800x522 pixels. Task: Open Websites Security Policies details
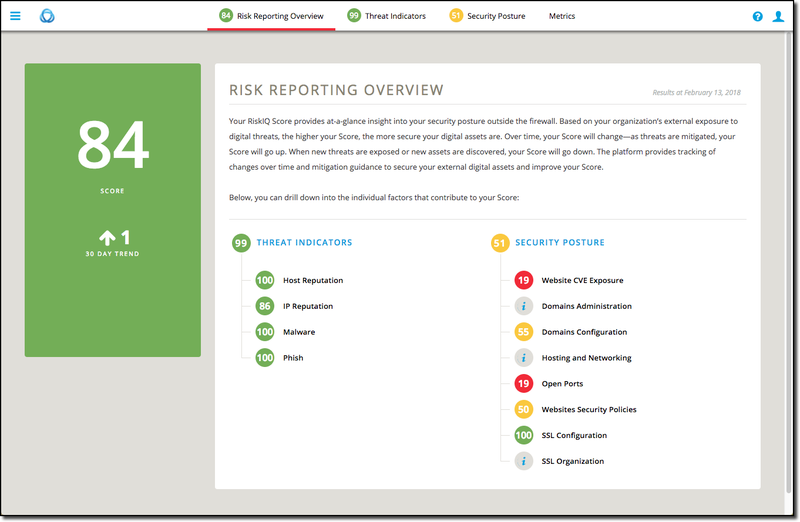(589, 410)
